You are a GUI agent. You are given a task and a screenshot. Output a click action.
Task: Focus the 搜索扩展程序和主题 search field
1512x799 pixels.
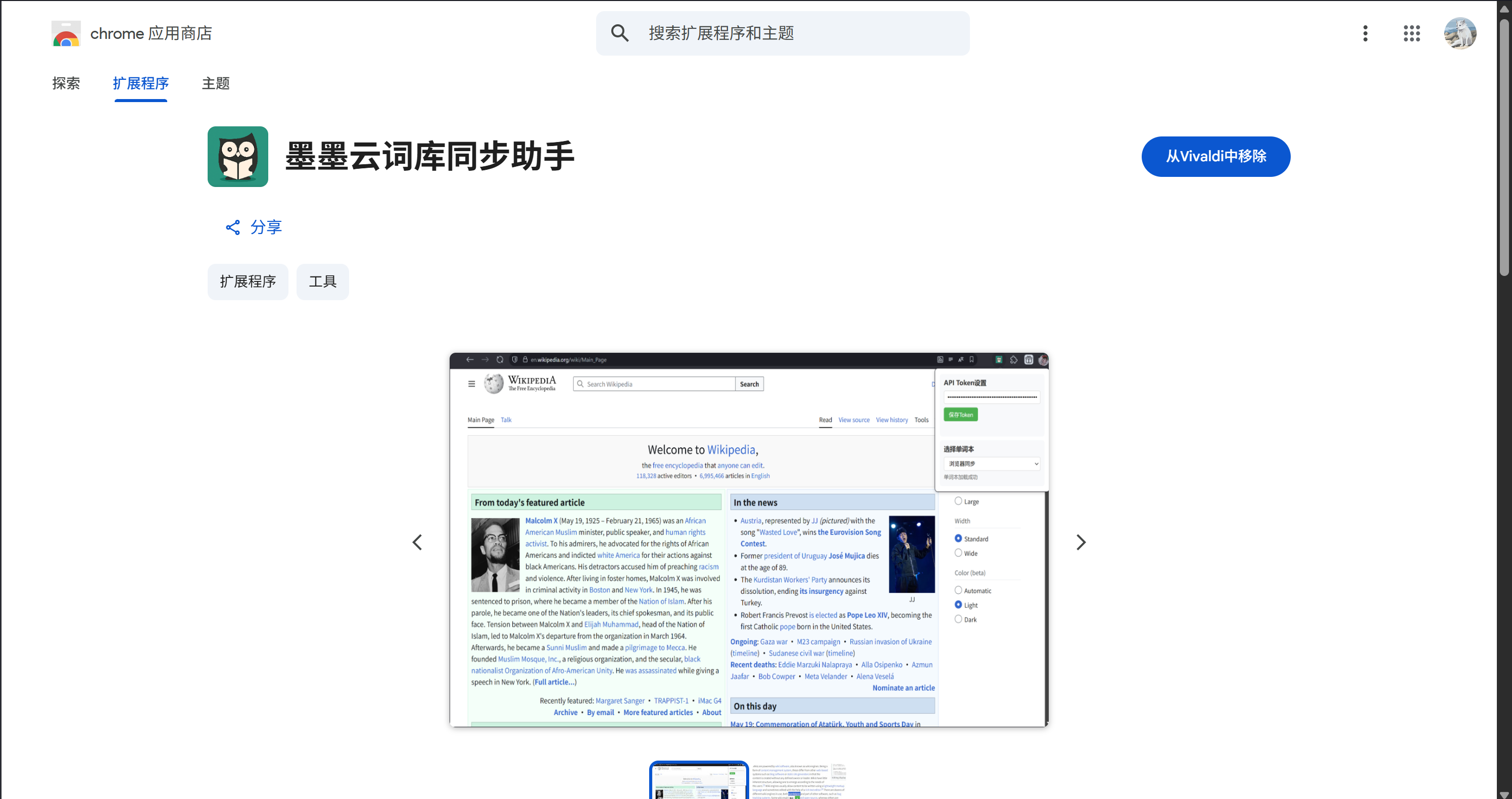[783, 33]
